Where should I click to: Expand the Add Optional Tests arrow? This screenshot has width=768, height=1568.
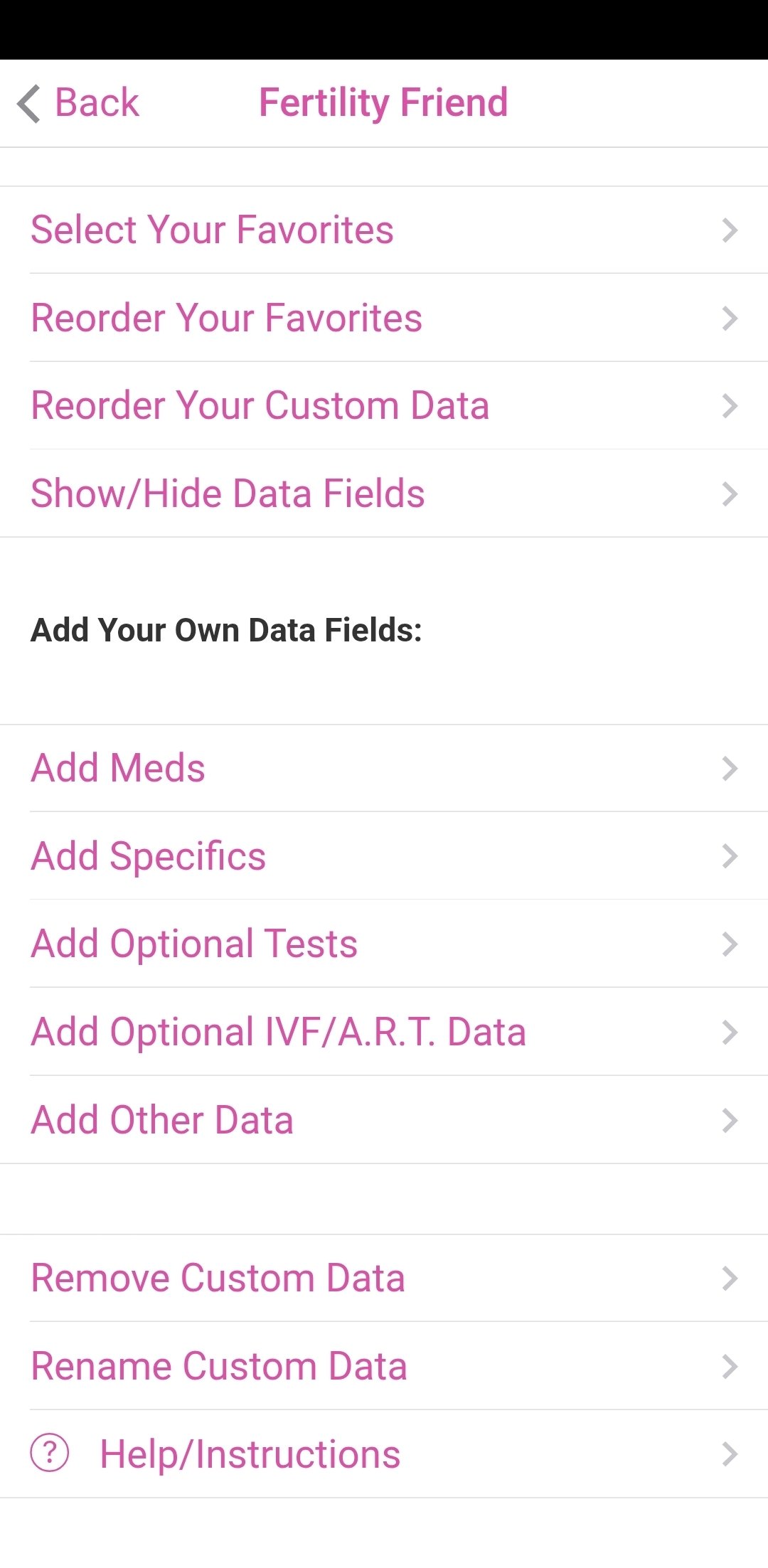[730, 944]
